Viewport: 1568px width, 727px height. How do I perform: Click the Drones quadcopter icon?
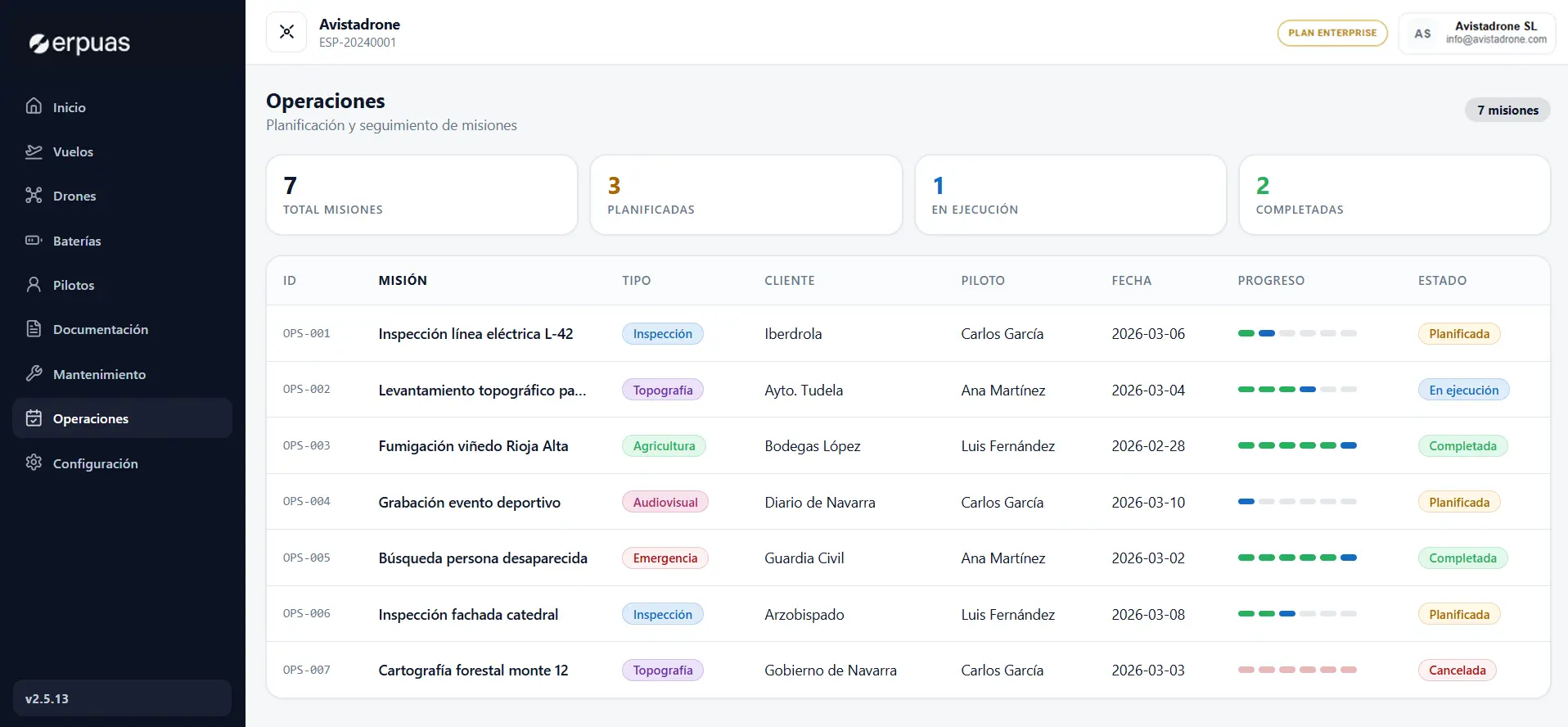point(34,196)
